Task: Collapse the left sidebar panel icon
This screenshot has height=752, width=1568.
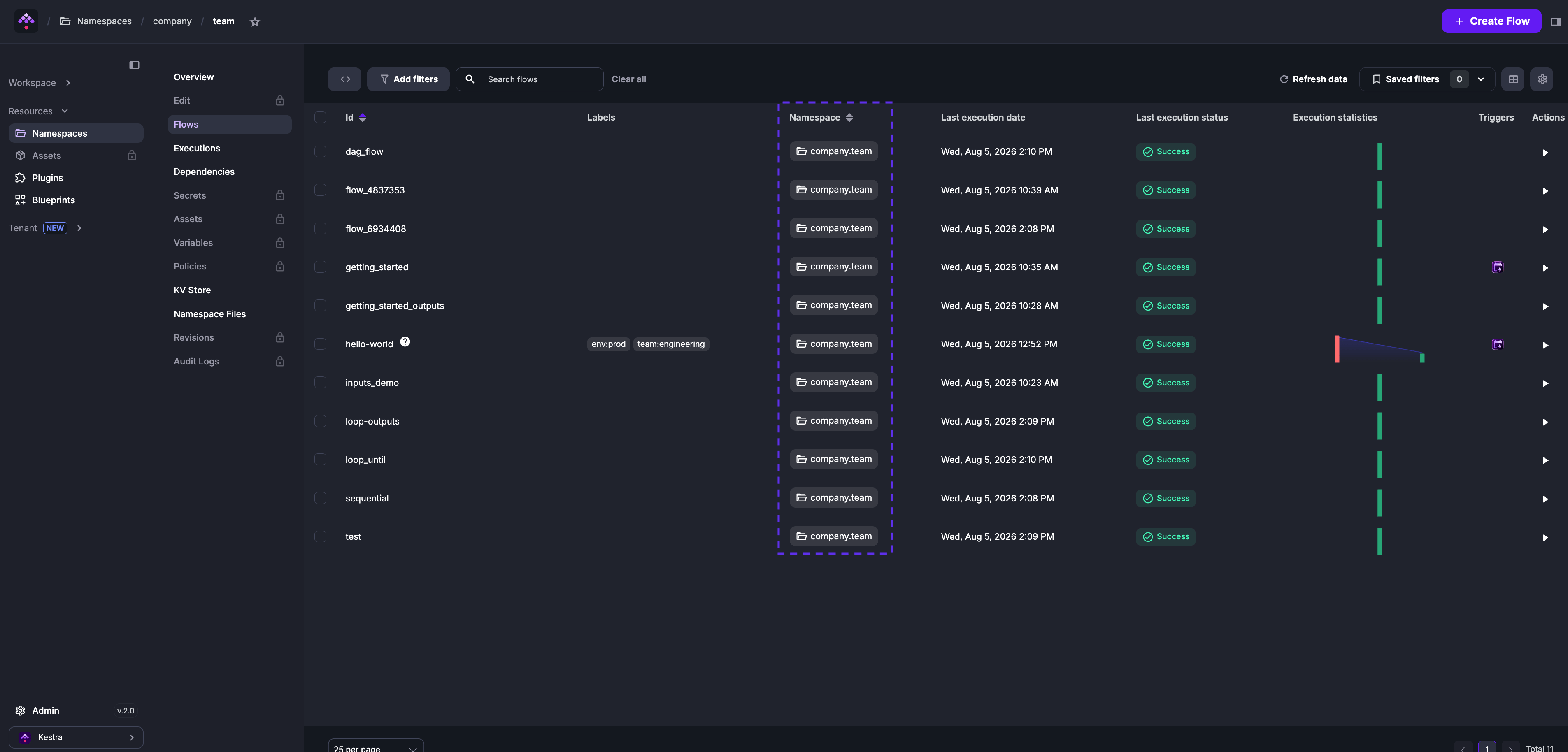Action: pyautogui.click(x=135, y=65)
